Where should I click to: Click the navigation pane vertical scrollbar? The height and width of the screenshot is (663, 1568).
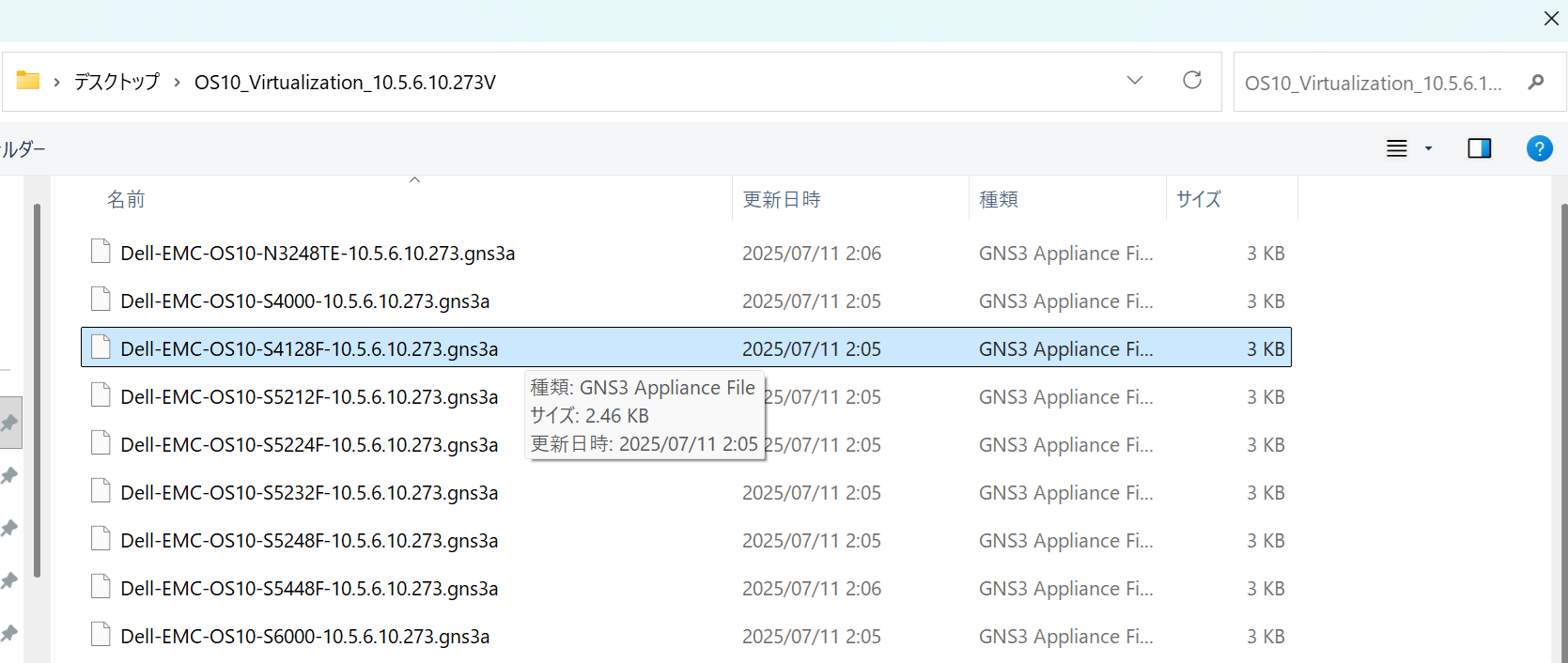[x=37, y=390]
